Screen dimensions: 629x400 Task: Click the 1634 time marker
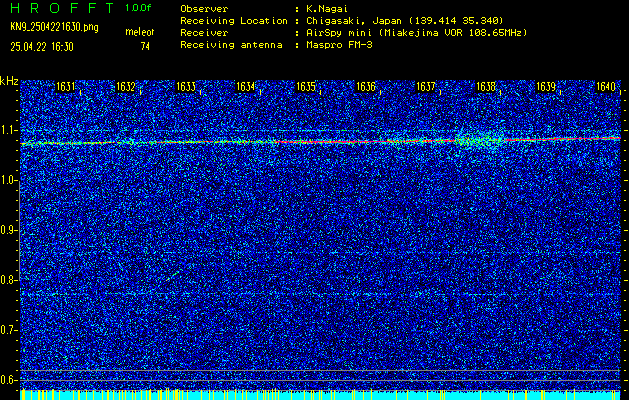[x=246, y=87]
